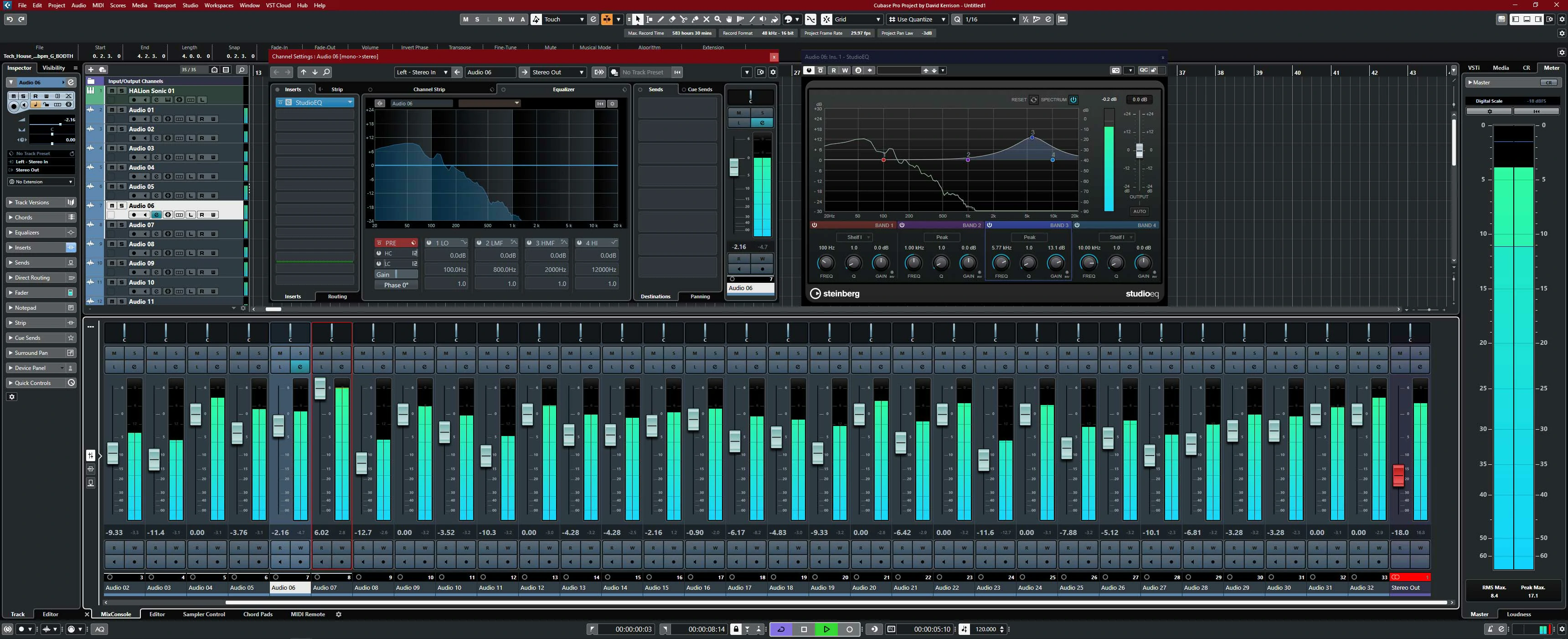
Task: Open Channel Settings gear setup icon
Action: [773, 72]
